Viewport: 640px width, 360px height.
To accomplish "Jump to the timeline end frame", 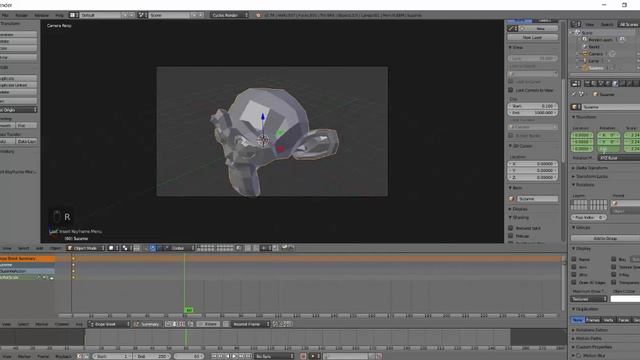I will click(249, 356).
